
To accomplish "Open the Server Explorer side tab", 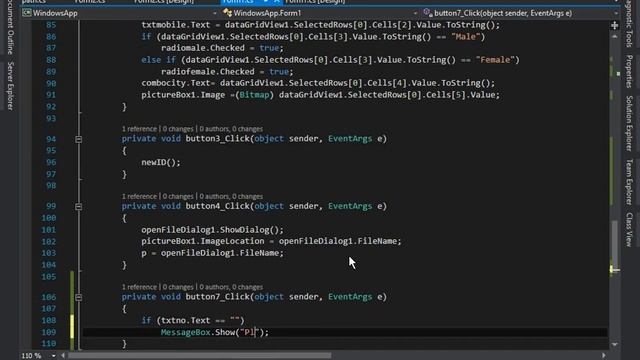I will tap(10, 86).
